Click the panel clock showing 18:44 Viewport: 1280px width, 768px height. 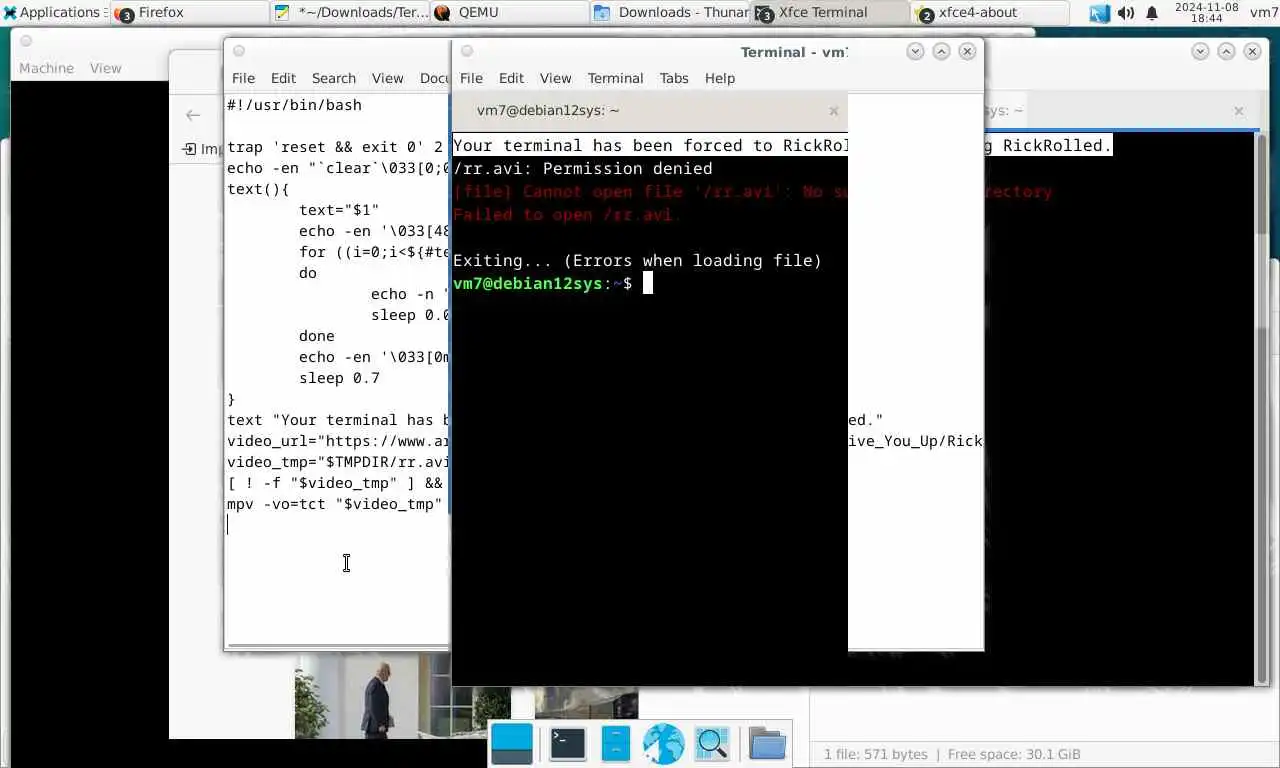[x=1206, y=12]
